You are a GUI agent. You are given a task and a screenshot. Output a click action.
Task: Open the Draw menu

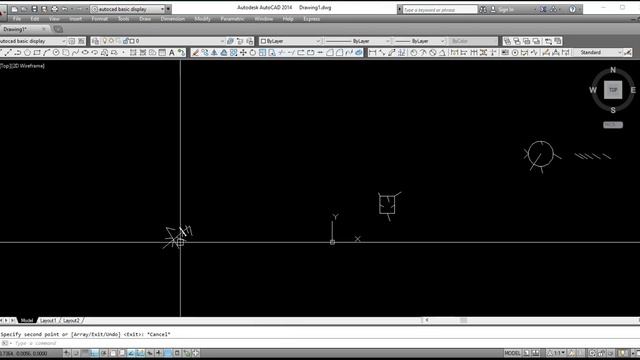(x=145, y=19)
